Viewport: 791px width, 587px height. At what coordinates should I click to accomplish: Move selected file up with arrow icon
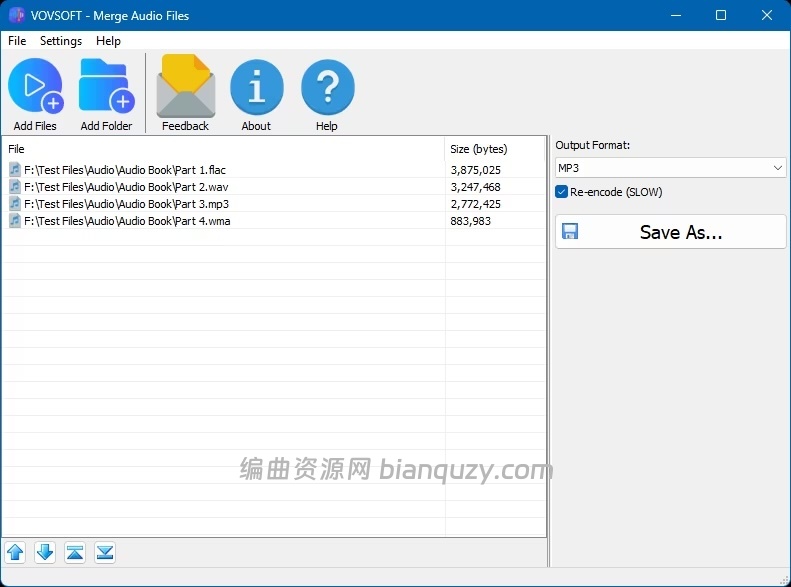tap(15, 553)
